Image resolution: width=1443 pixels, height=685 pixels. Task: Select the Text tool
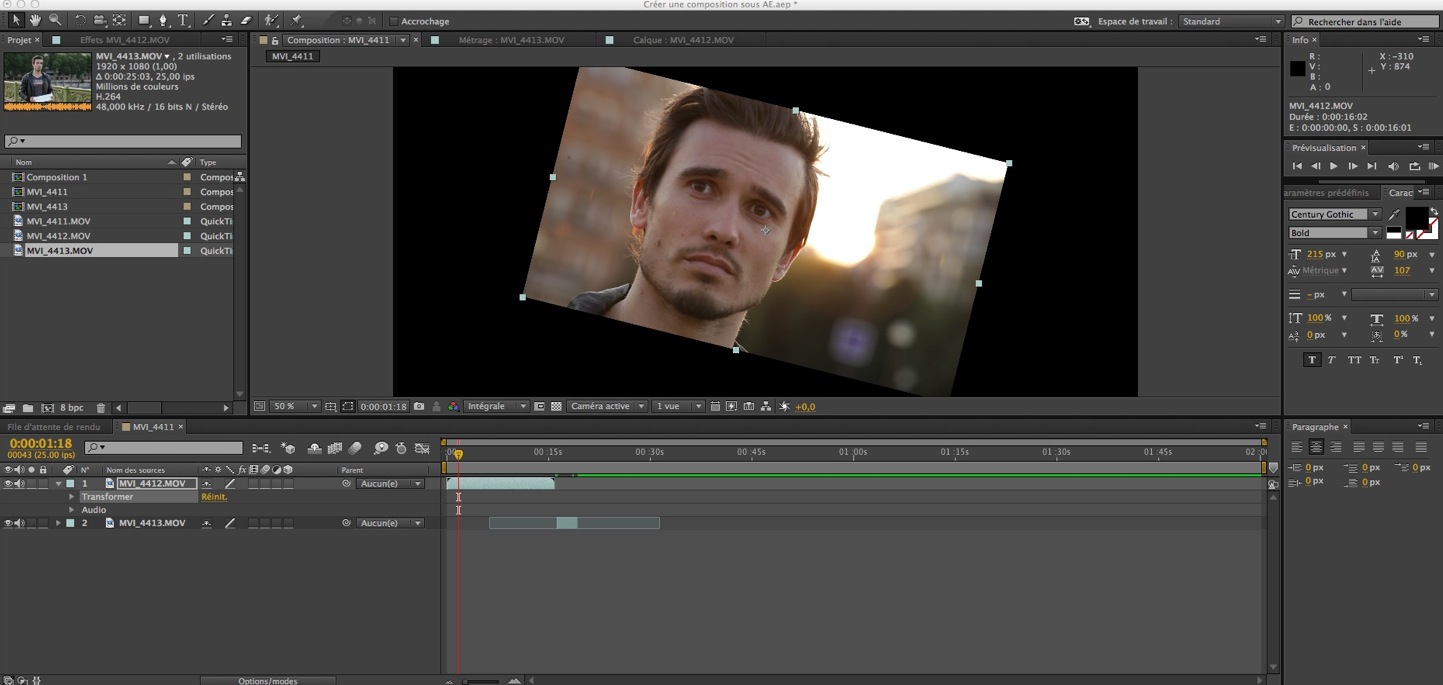click(x=183, y=20)
